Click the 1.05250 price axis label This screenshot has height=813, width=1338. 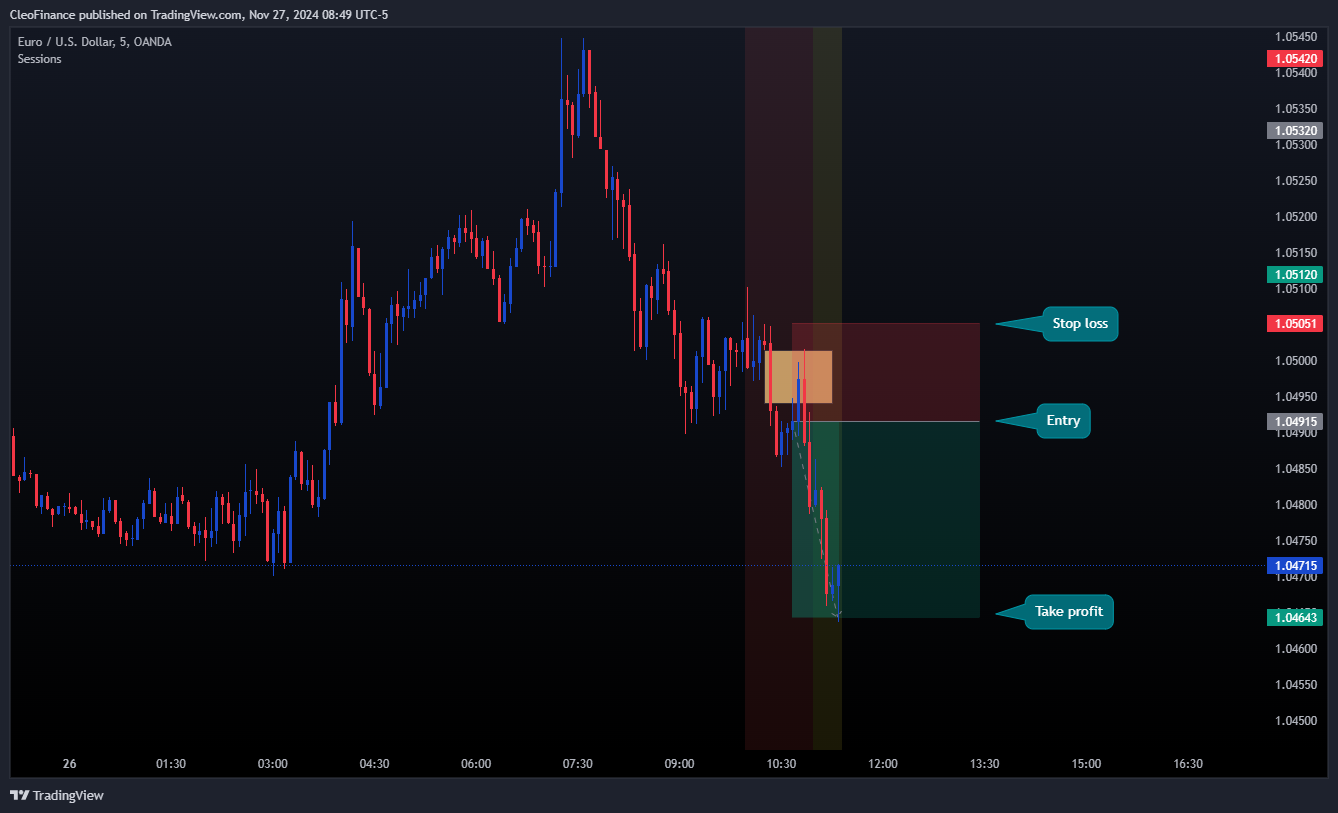(x=1294, y=180)
